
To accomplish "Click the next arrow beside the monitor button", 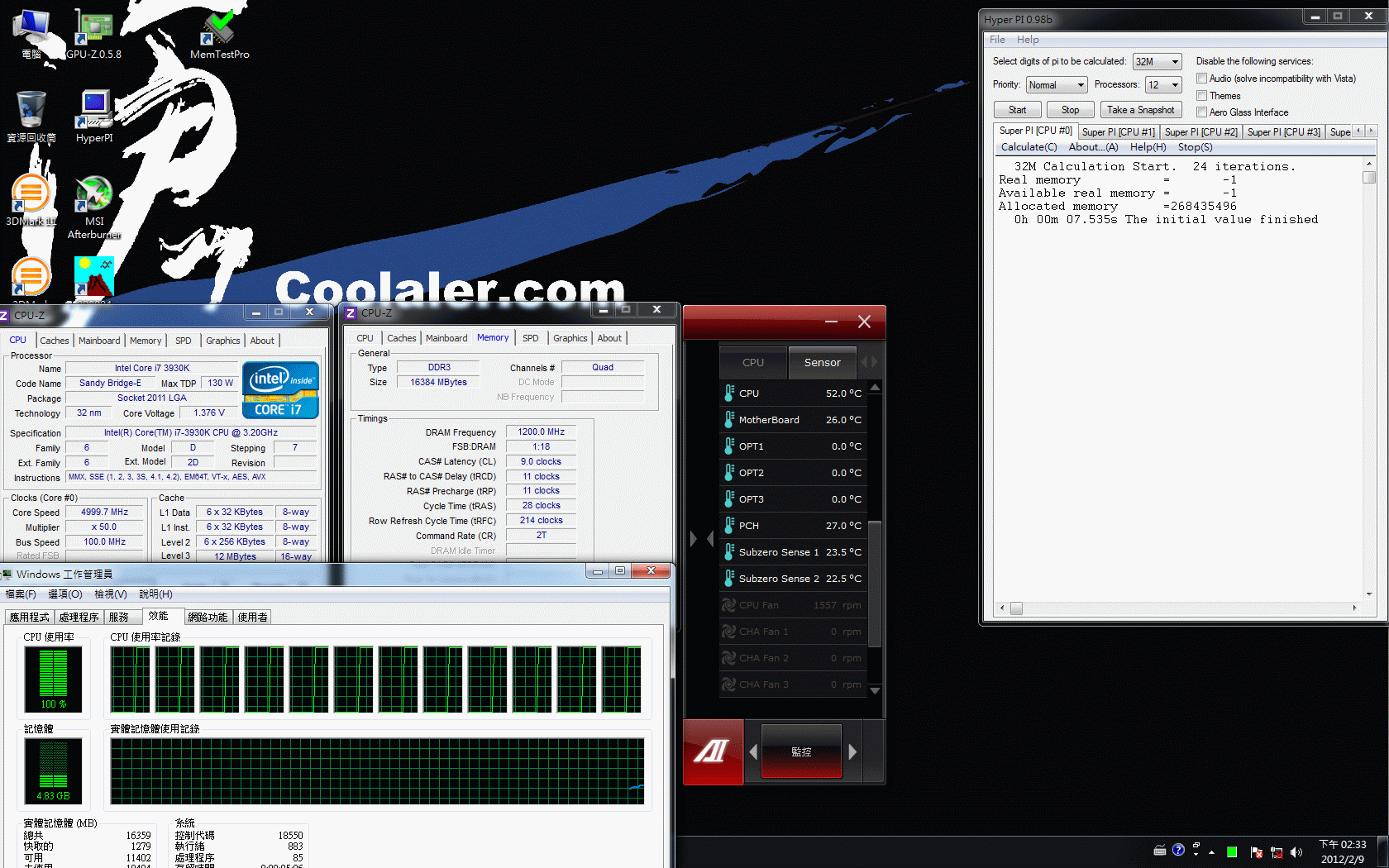I will tap(852, 752).
